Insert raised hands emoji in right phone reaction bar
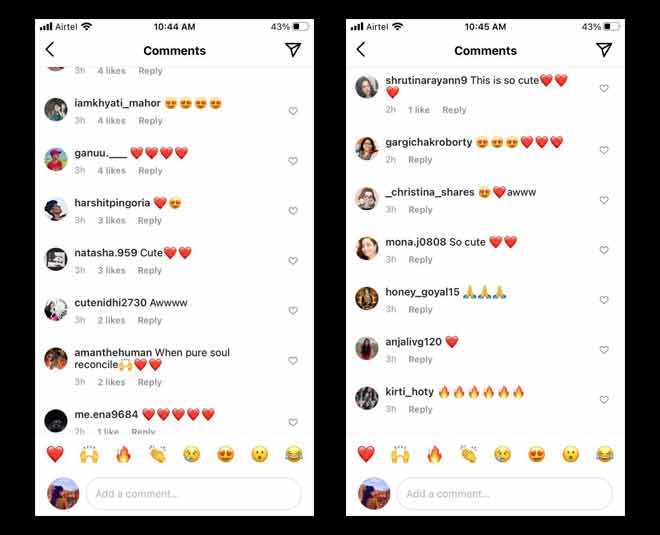 [400, 454]
